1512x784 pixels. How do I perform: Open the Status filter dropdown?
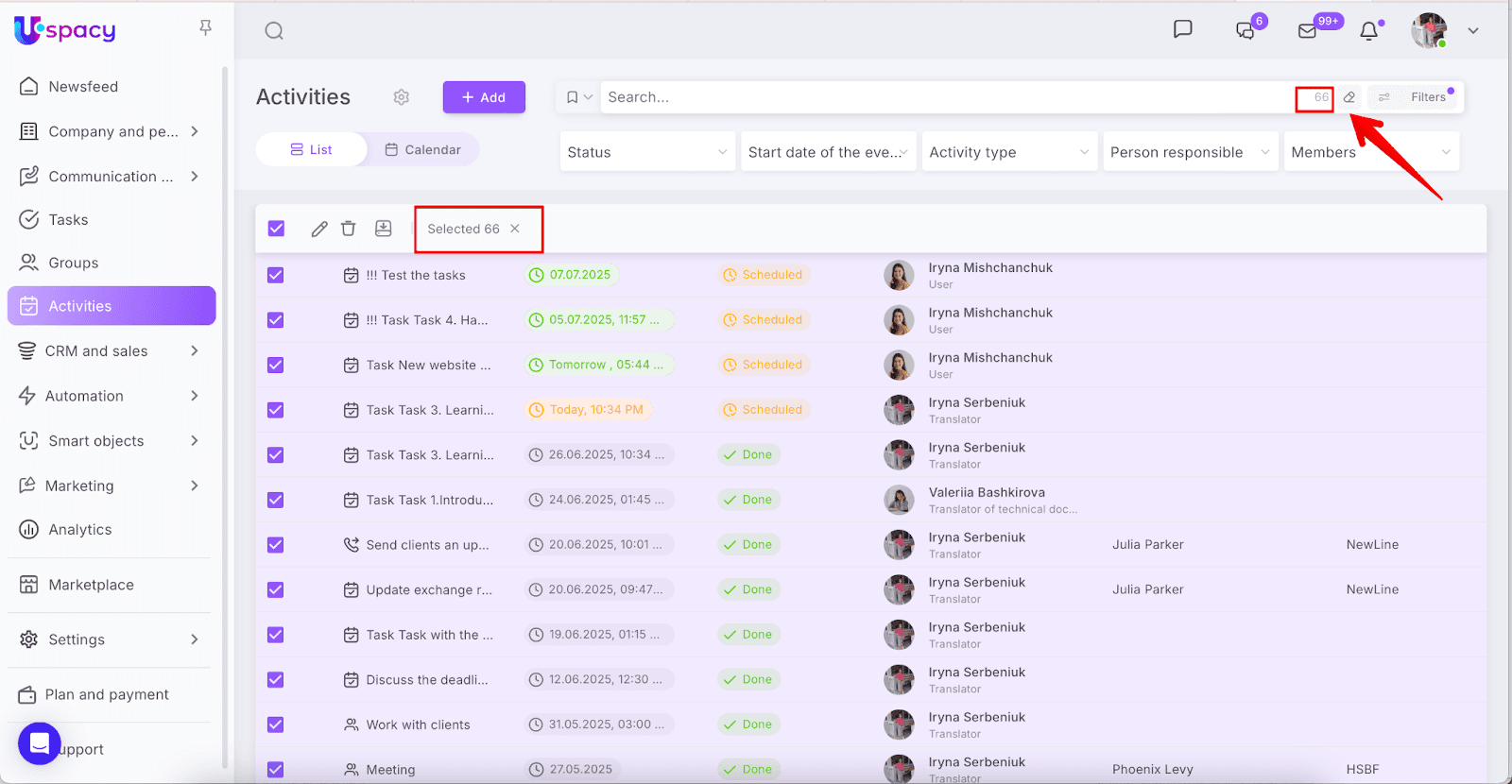(646, 152)
